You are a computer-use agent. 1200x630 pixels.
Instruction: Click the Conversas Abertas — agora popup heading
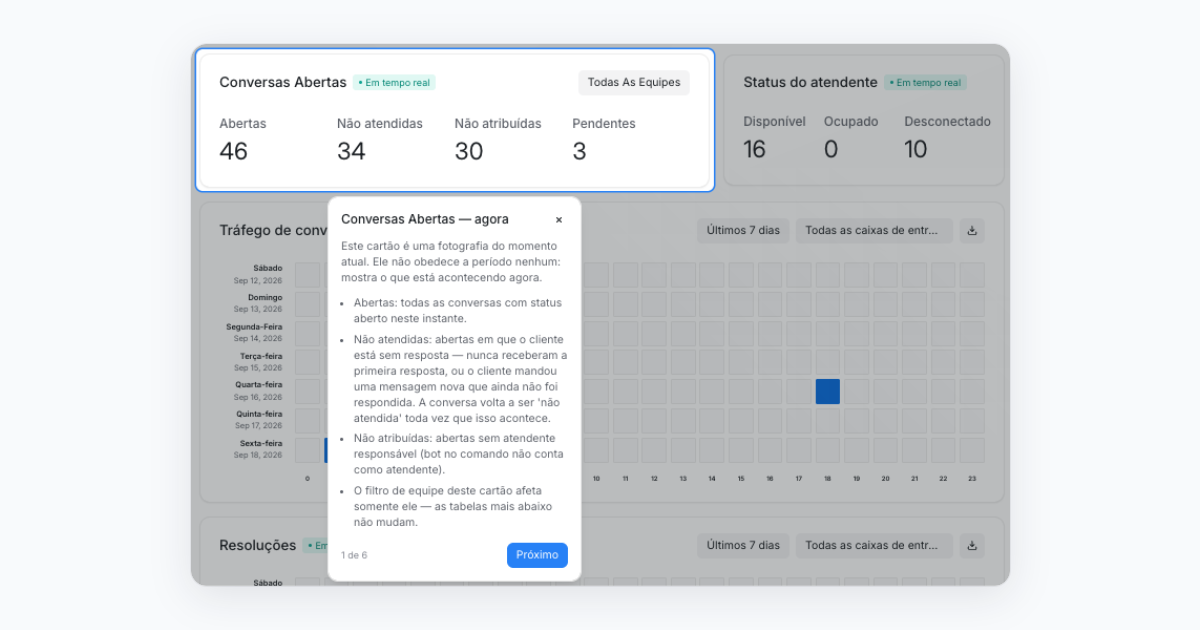(425, 219)
